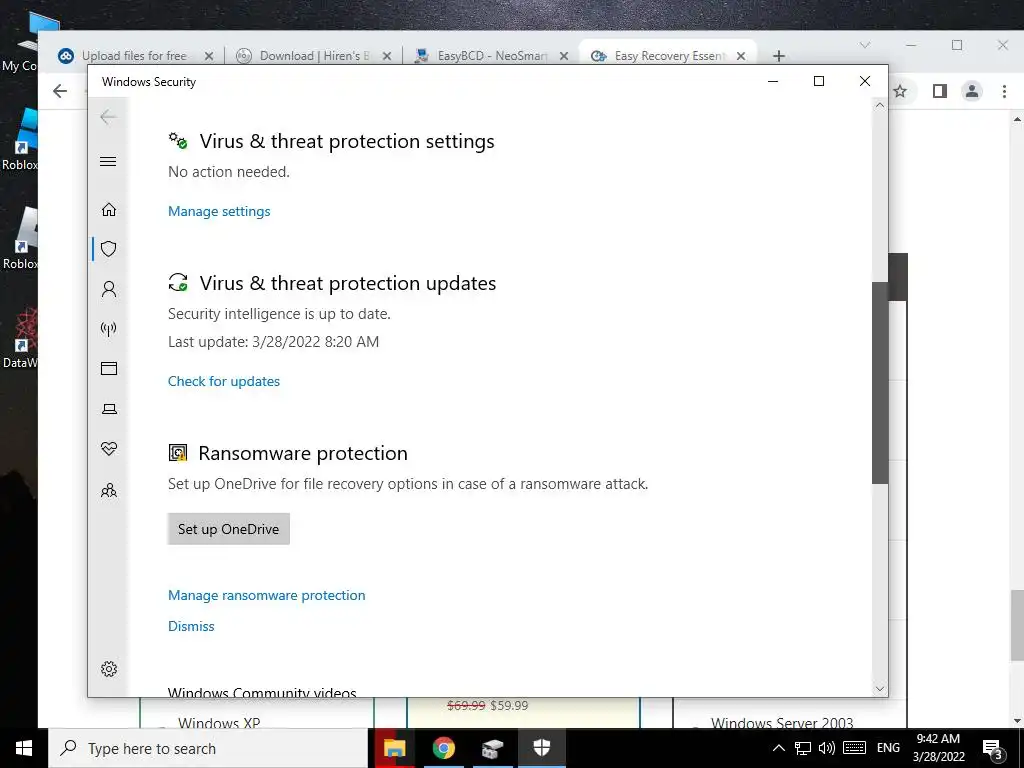The height and width of the screenshot is (768, 1024).
Task: Open Home in Windows Security sidebar
Action: (109, 209)
